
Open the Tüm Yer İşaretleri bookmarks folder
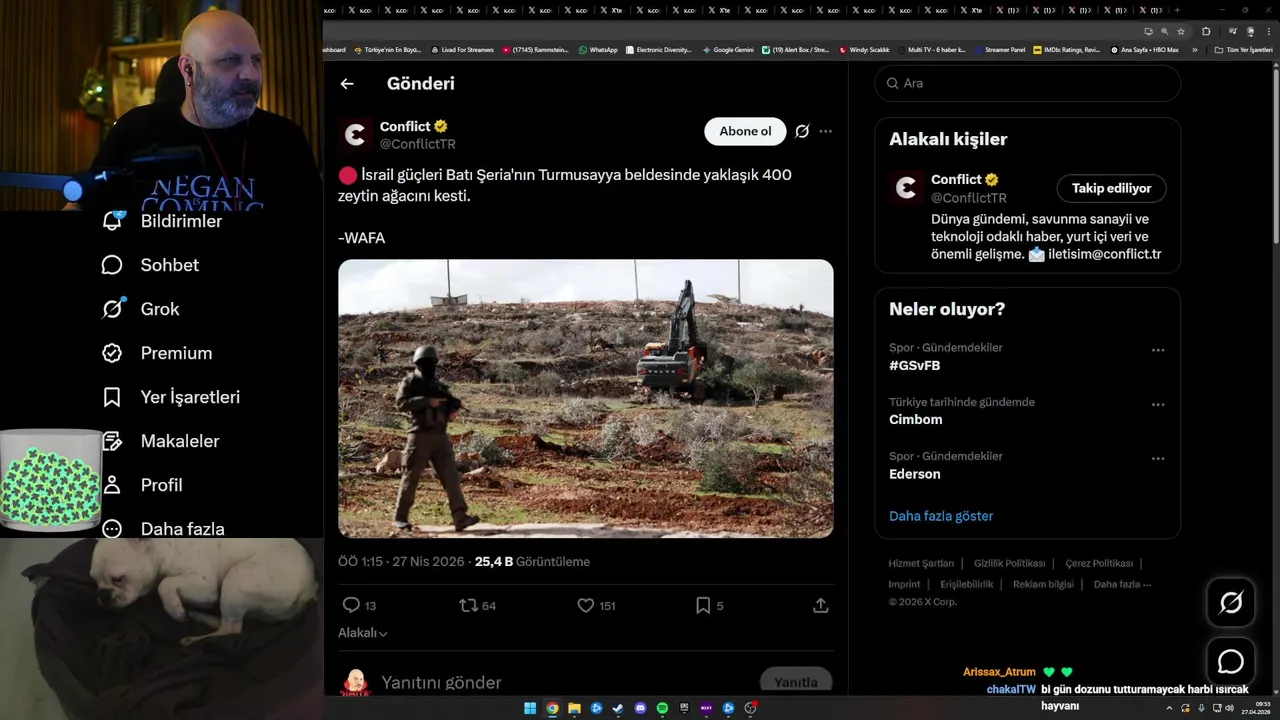[1243, 49]
